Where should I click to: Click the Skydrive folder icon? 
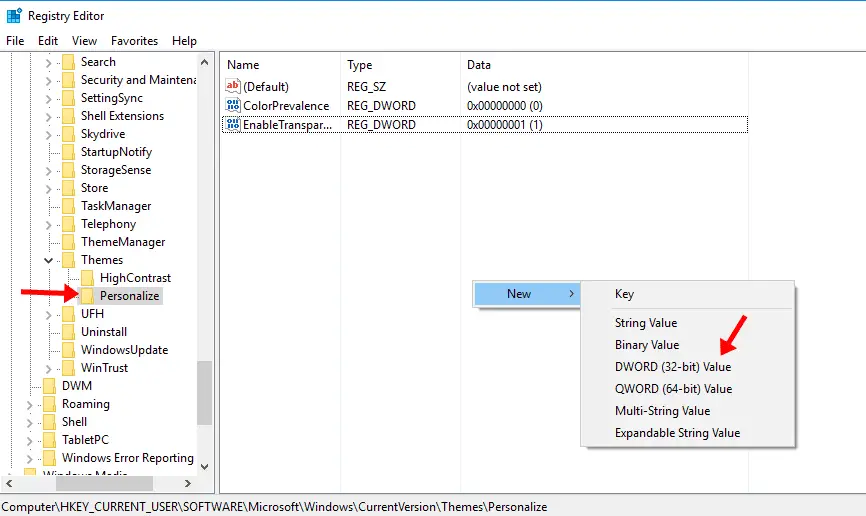pyautogui.click(x=68, y=134)
